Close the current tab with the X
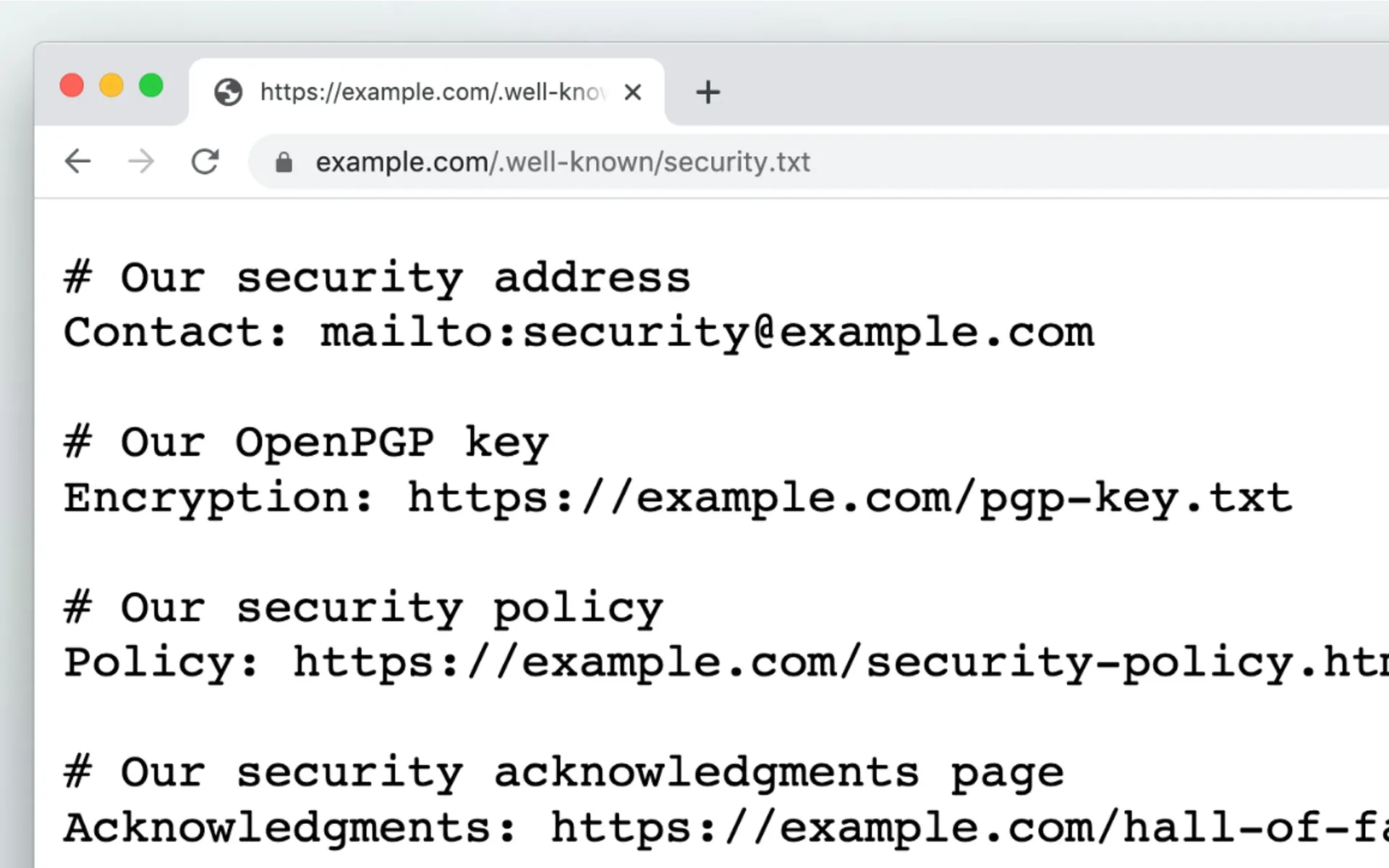 point(632,92)
